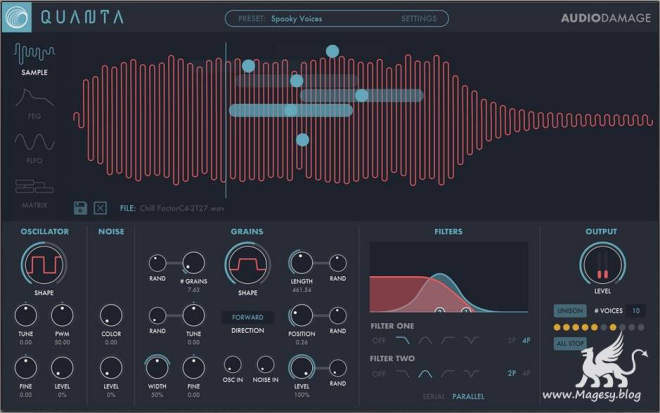Viewport: 660px width, 413px height.
Task: Click the Rand knob beside # Grains
Action: tap(157, 263)
